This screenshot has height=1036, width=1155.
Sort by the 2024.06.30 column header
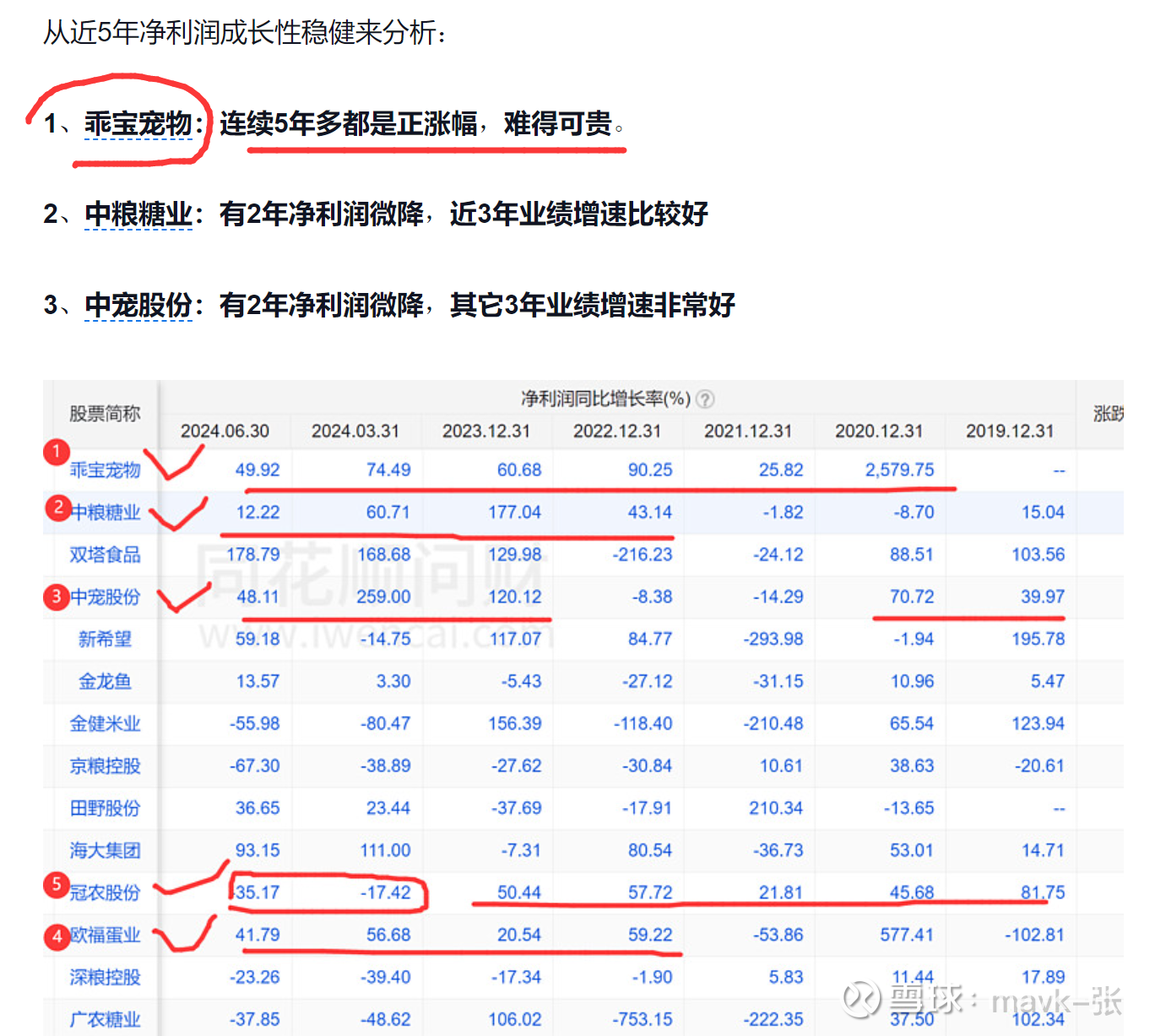point(225,431)
